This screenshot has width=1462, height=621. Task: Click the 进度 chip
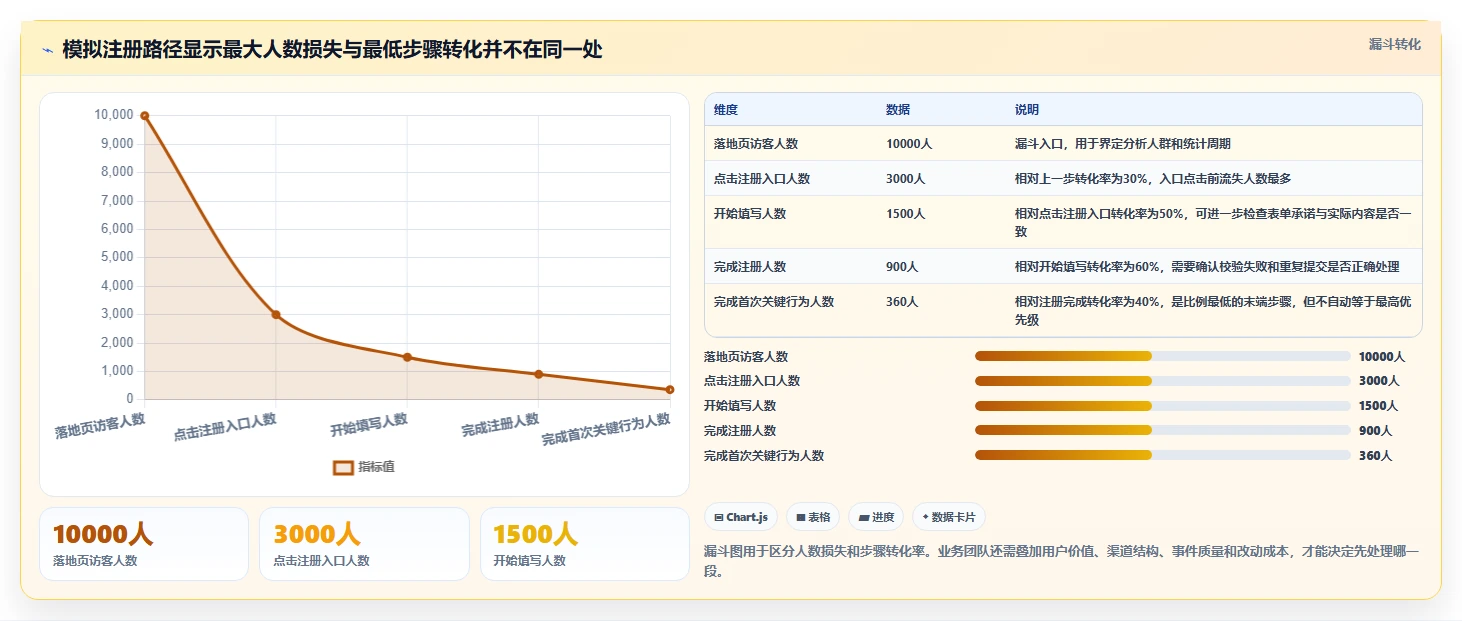coord(876,517)
